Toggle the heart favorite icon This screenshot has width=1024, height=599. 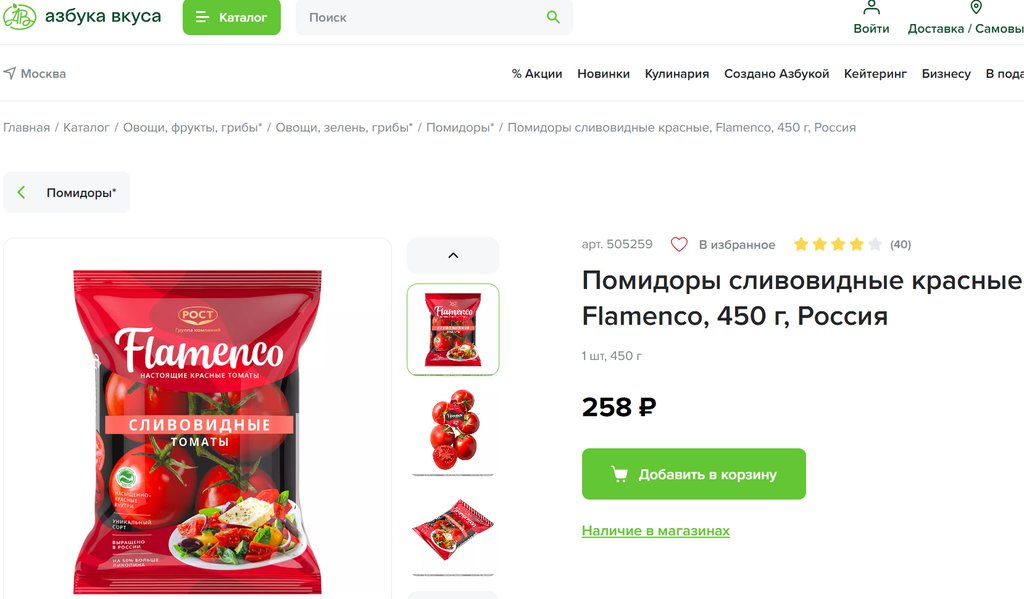point(679,244)
